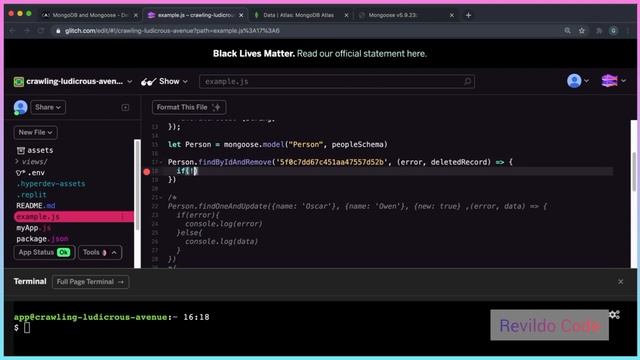This screenshot has height=360, width=640.
Task: Open the package.json file
Action: [x=42, y=239]
